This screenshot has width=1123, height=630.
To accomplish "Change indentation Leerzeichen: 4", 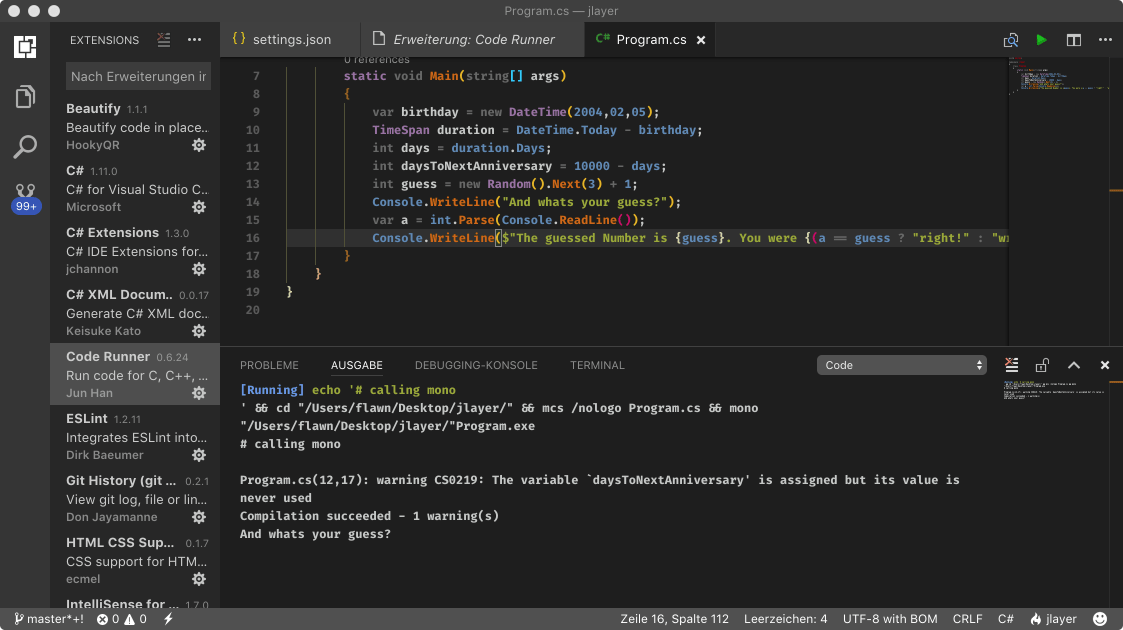I will click(786, 619).
